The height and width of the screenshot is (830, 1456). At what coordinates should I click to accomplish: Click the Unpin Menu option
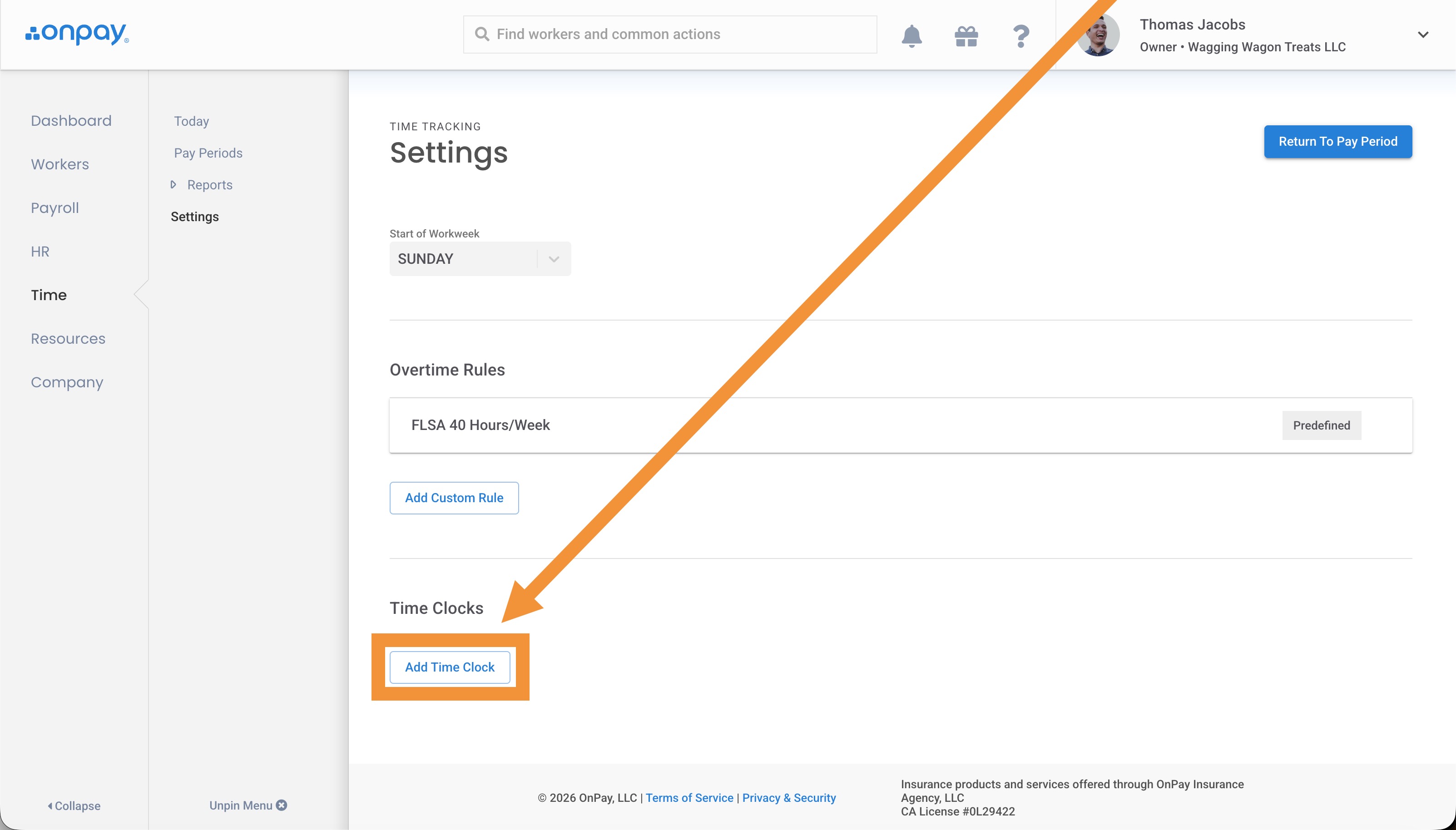click(248, 805)
